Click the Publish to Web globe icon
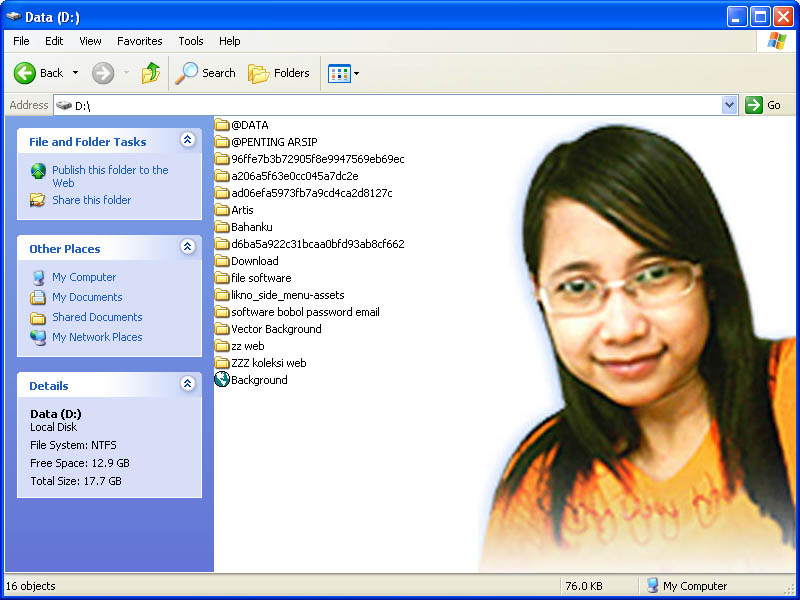800x600 pixels. tap(38, 171)
